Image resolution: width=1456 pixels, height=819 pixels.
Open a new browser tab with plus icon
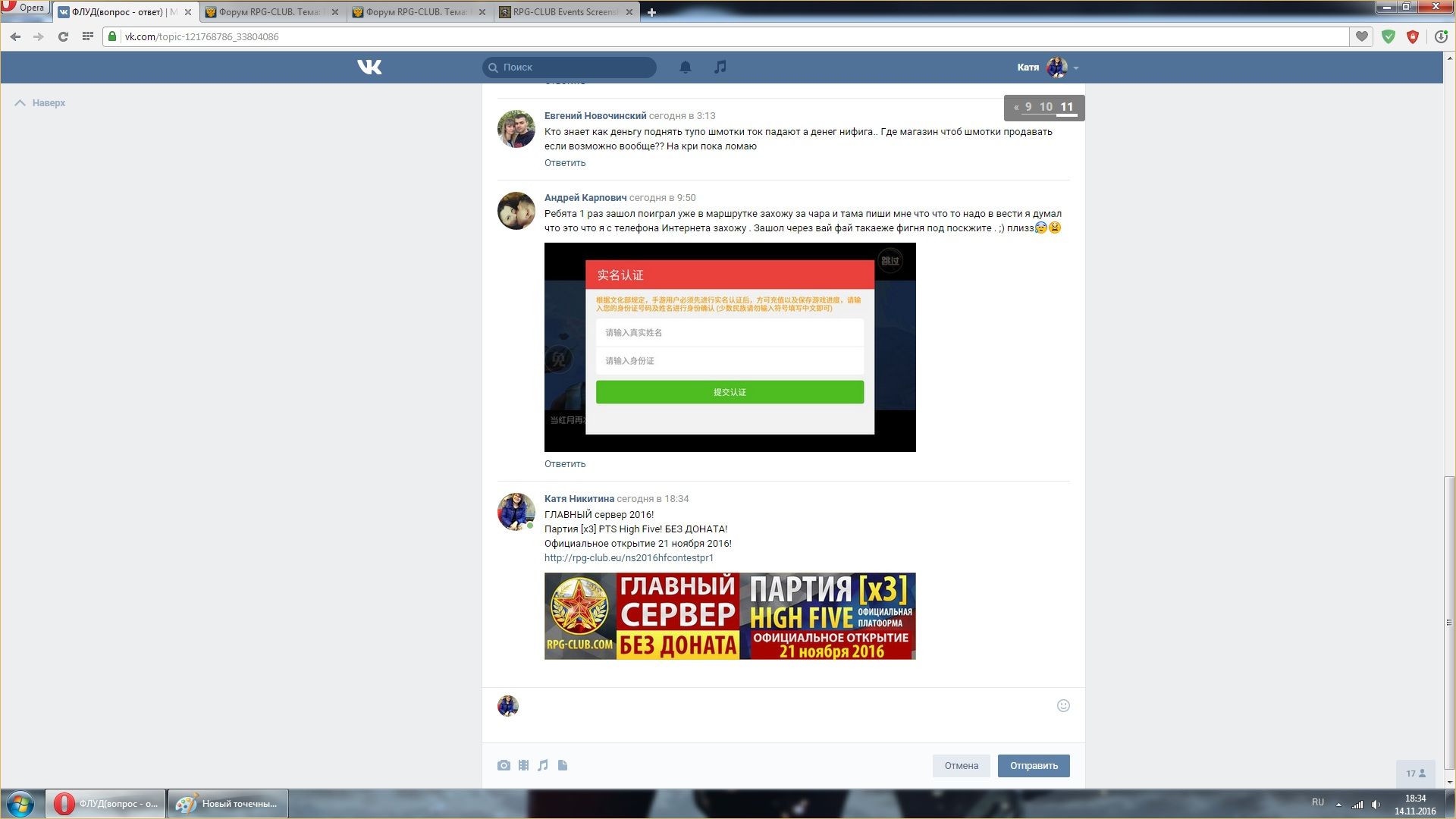pyautogui.click(x=651, y=12)
